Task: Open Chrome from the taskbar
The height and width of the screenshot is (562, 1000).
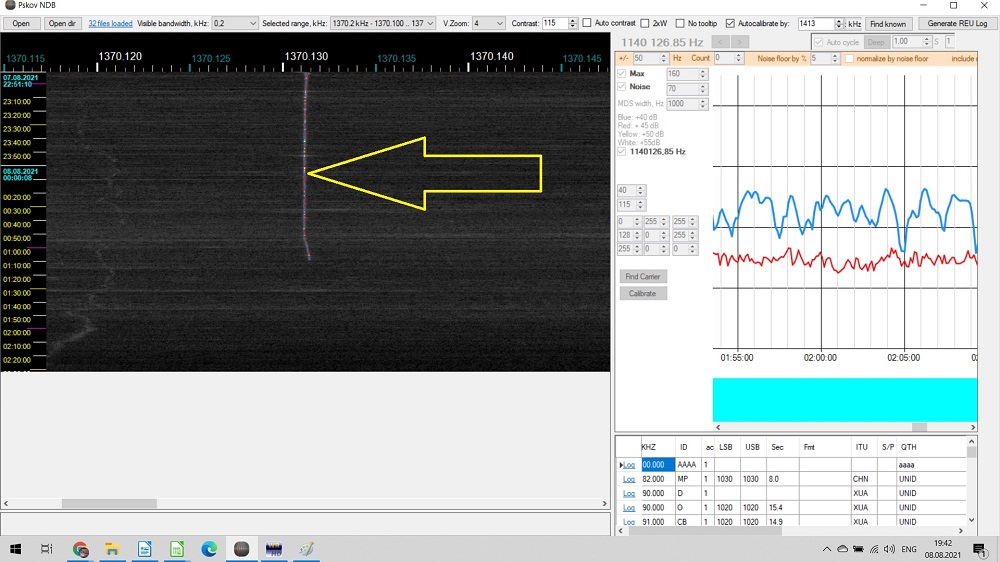Action: 81,549
